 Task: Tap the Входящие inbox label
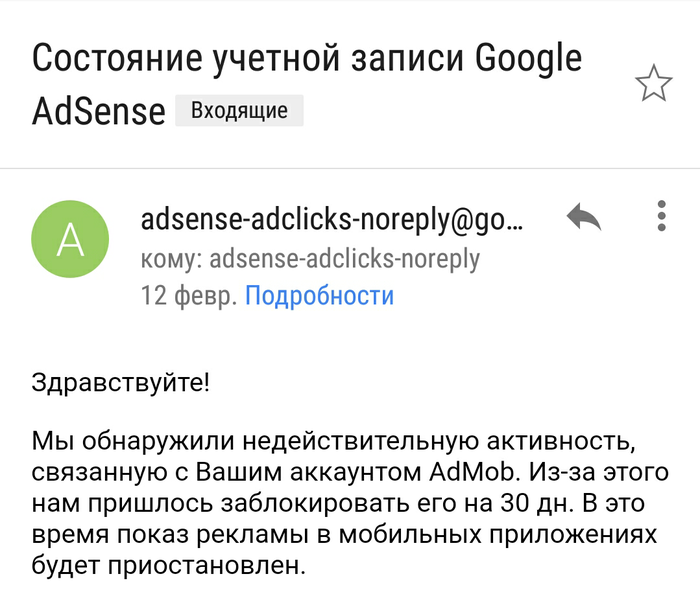tap(239, 110)
